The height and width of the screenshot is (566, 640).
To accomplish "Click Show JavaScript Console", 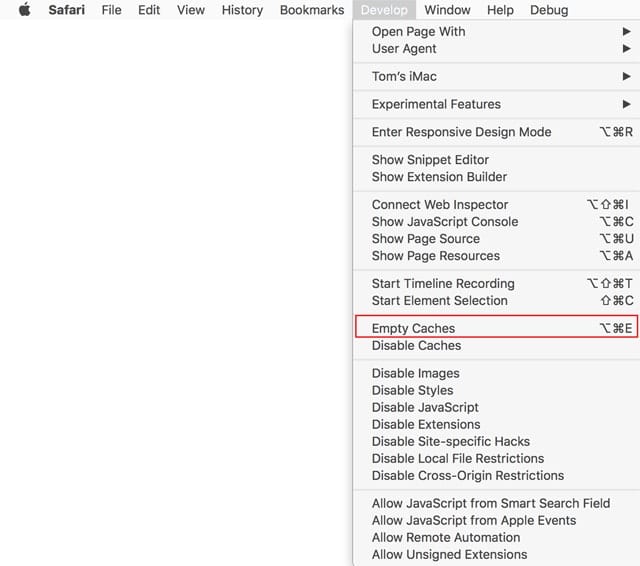I will click(x=445, y=221).
